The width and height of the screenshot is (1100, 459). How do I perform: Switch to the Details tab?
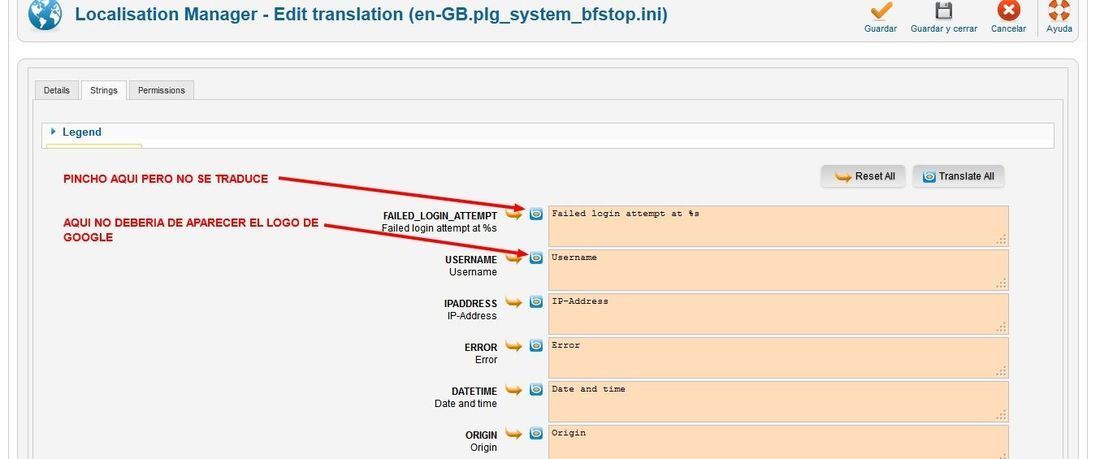pos(57,91)
